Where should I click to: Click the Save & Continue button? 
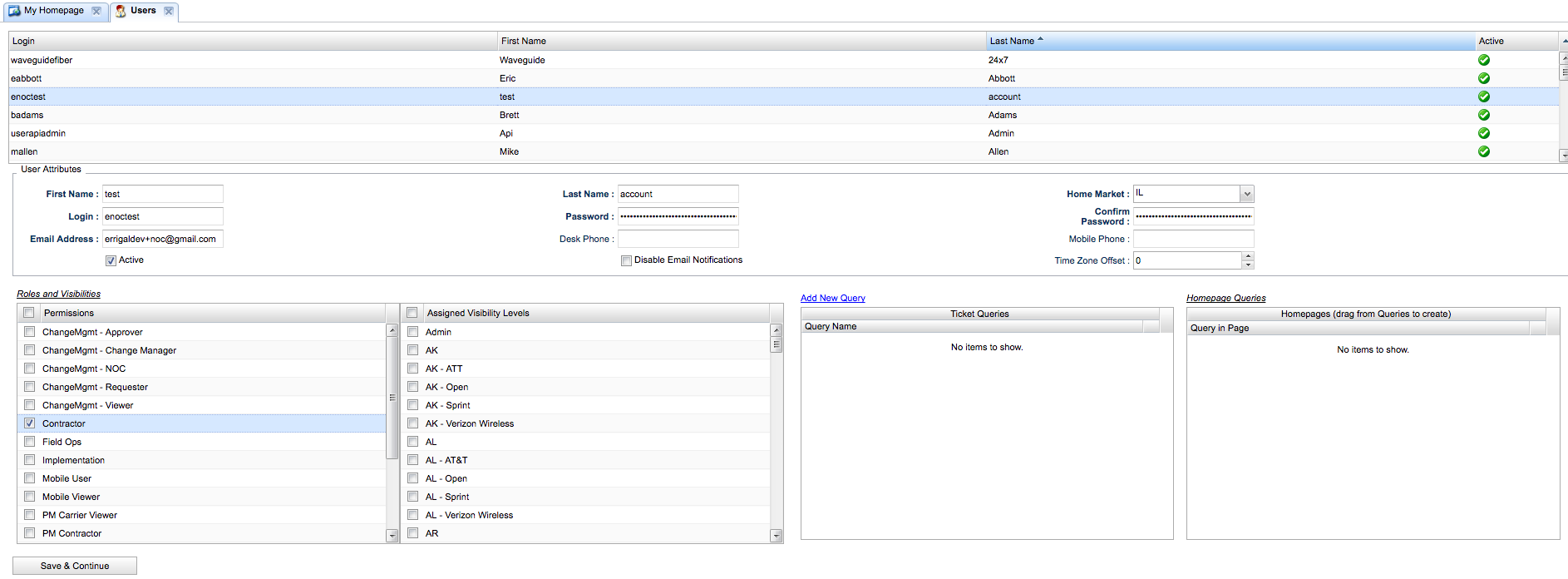(75, 566)
